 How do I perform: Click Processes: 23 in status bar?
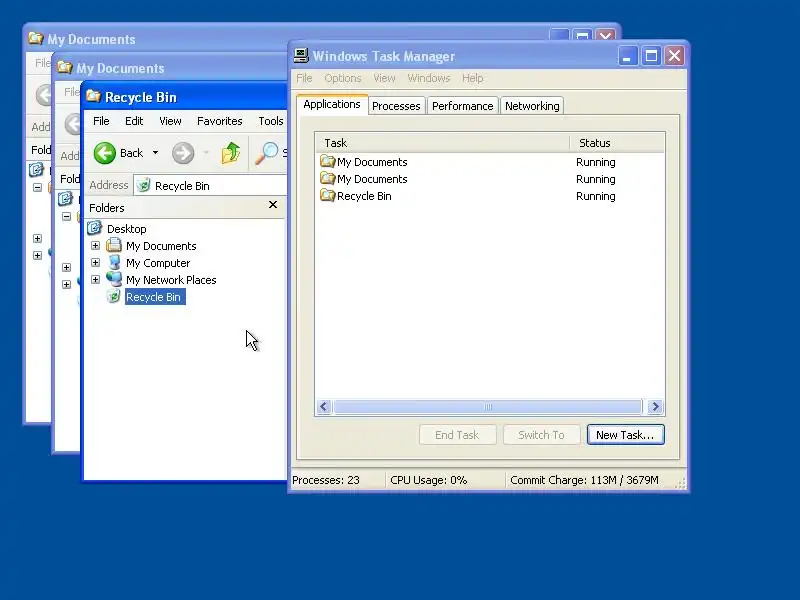click(x=326, y=480)
